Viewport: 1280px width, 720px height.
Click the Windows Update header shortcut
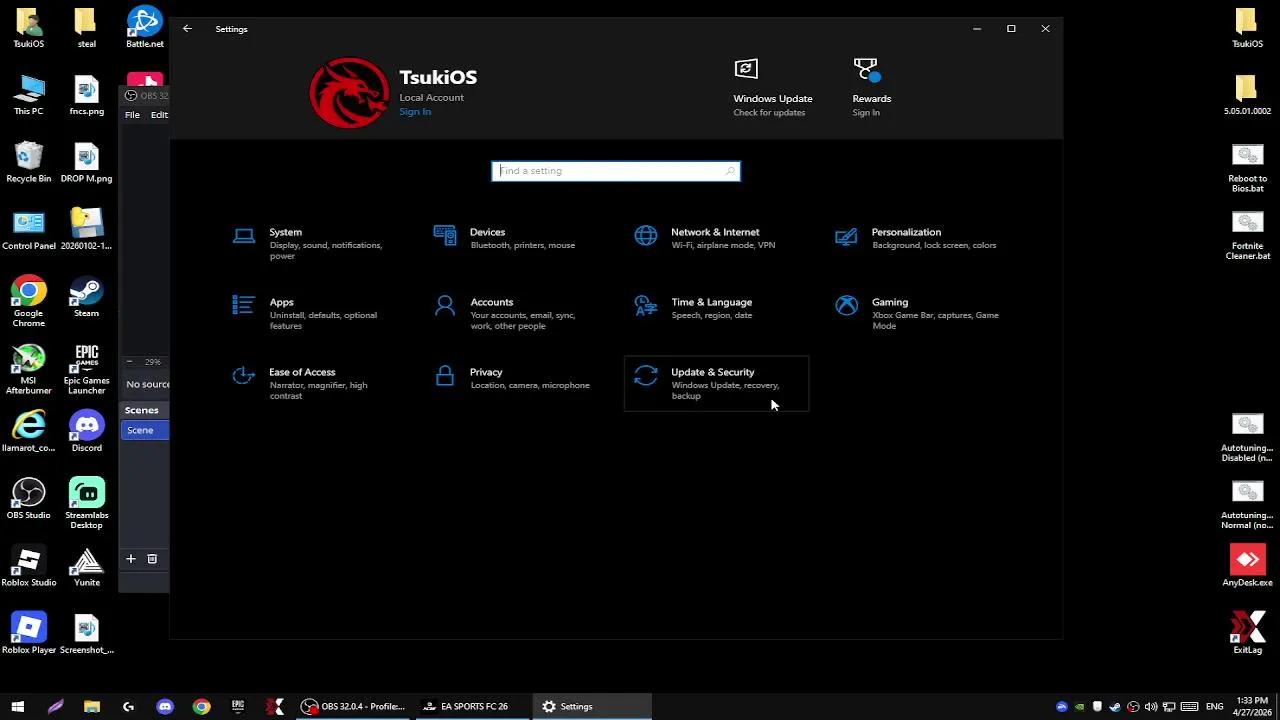coord(772,88)
